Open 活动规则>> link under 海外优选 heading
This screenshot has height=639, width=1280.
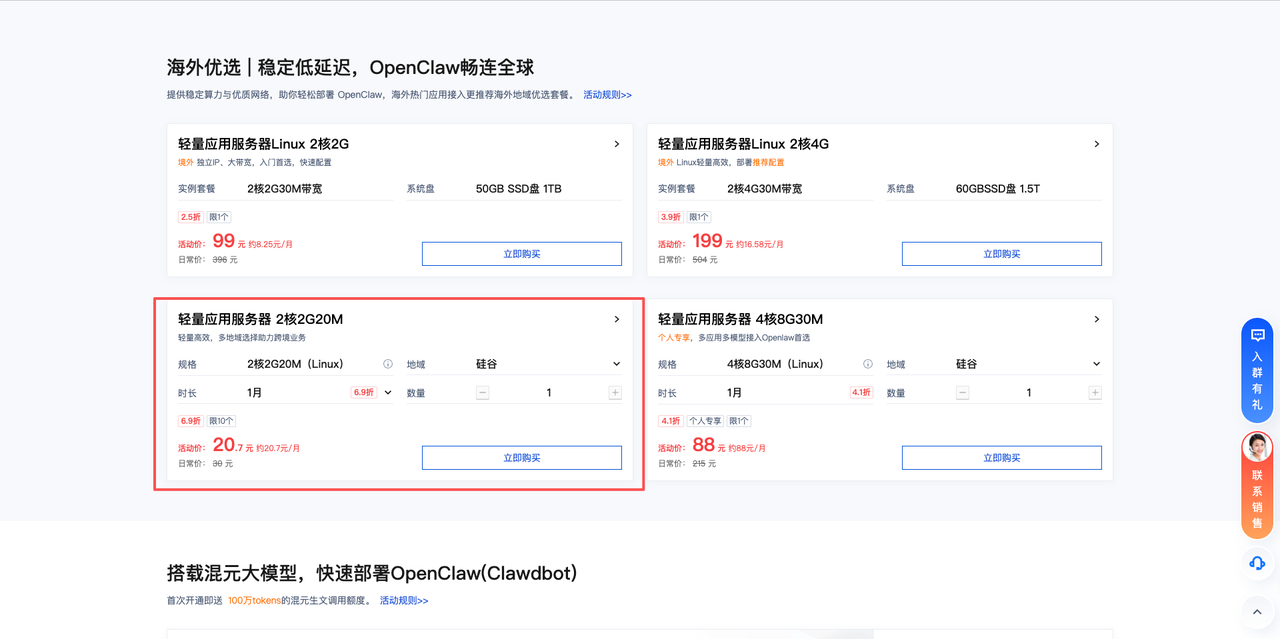tap(607, 95)
